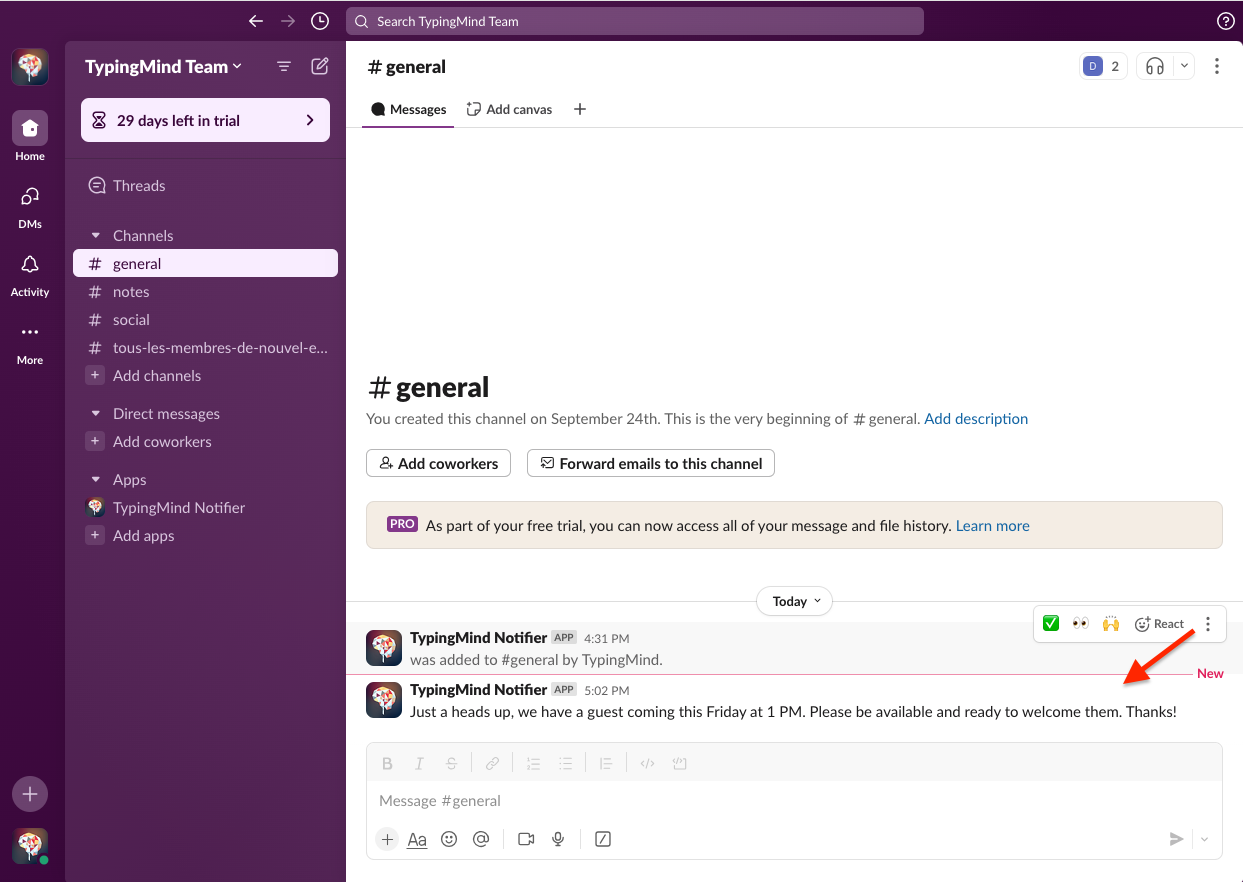Add a new tab with plus icon

pos(580,109)
